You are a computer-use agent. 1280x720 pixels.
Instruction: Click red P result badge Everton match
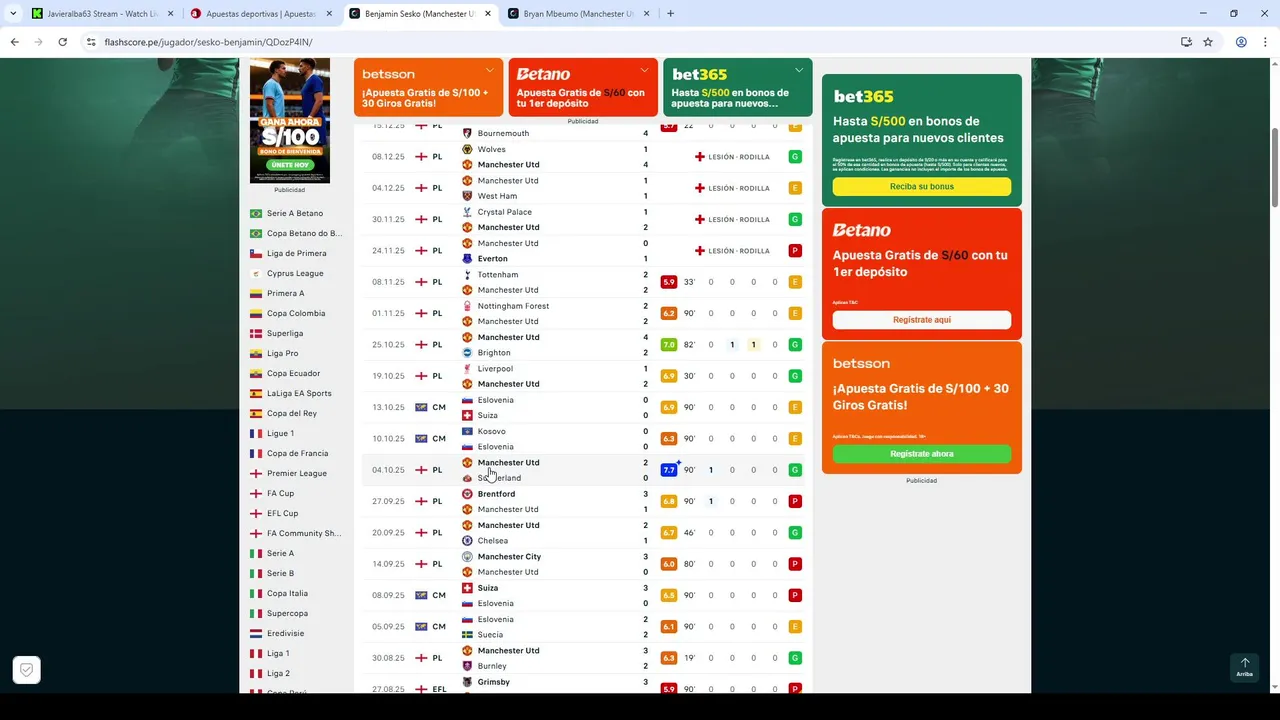tap(795, 251)
